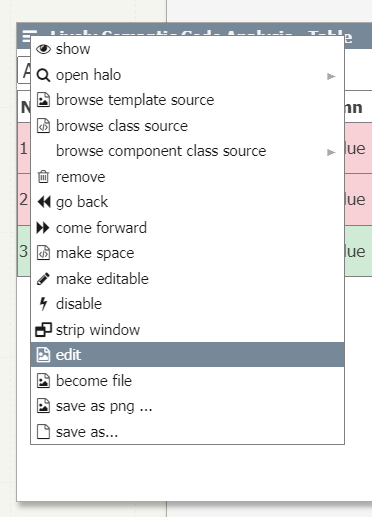Click the file-code icon beside make space
Viewport: 372px width, 517px height.
[x=43, y=253]
